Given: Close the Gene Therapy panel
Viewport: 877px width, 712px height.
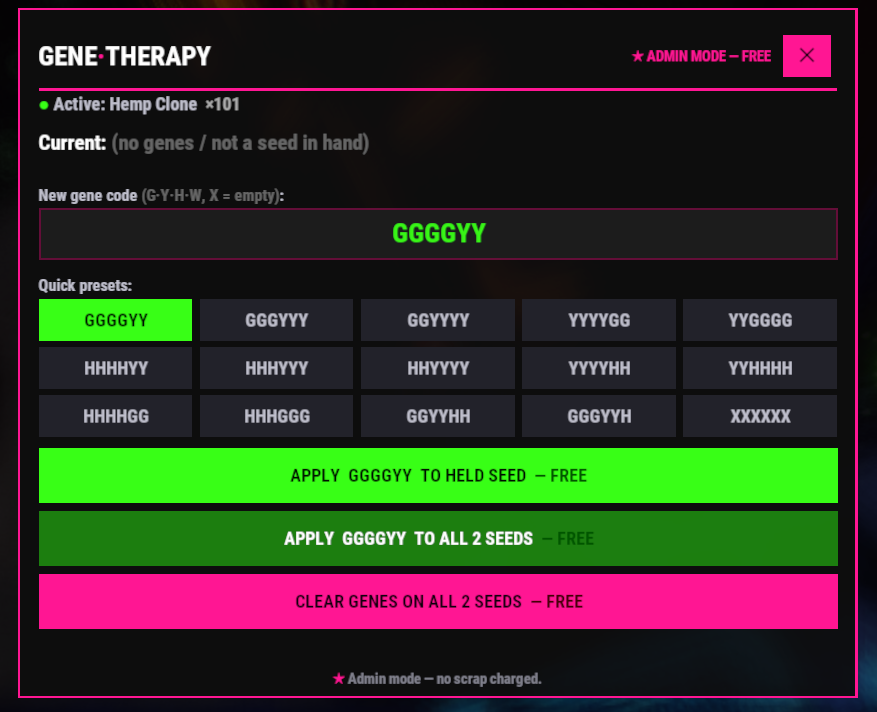Looking at the screenshot, I should click(807, 56).
